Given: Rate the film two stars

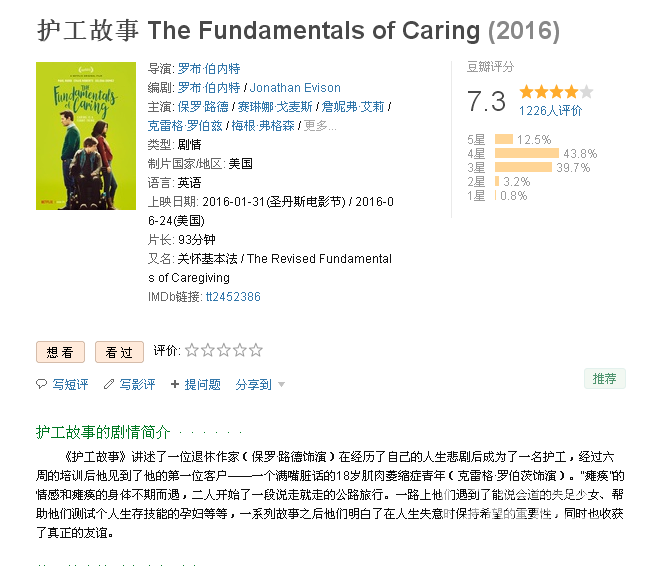Looking at the screenshot, I should (208, 350).
